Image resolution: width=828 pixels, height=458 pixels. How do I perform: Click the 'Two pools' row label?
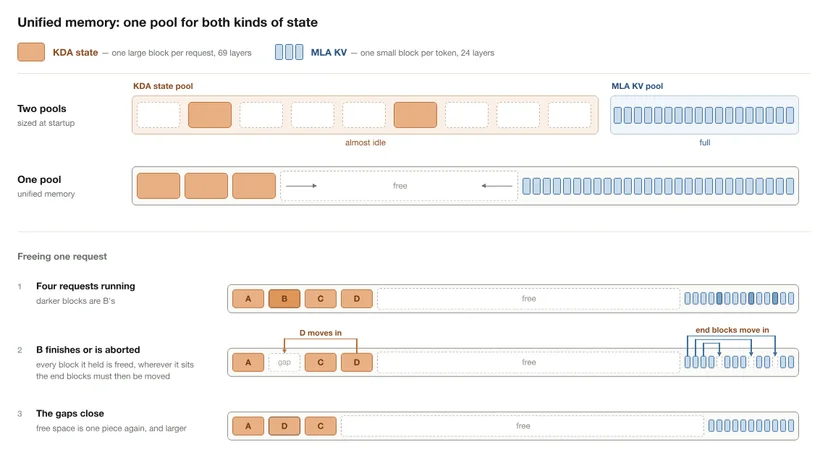[42, 108]
